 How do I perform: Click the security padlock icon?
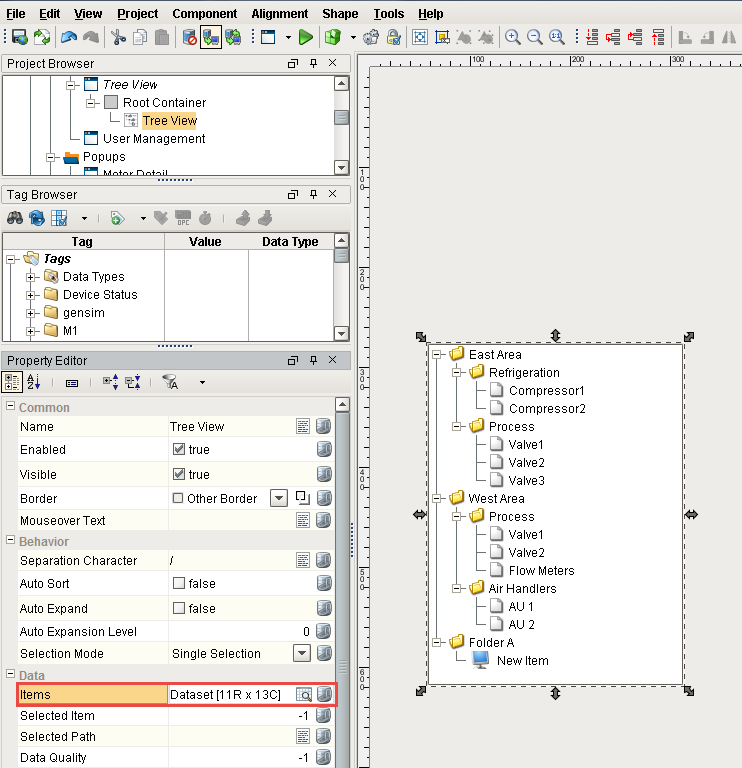pos(394,37)
